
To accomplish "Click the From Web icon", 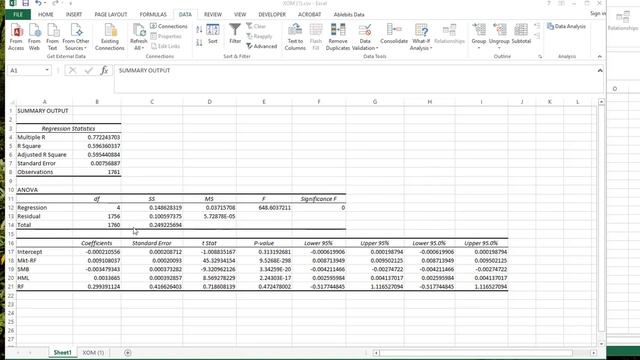I will pyautogui.click(x=34, y=37).
